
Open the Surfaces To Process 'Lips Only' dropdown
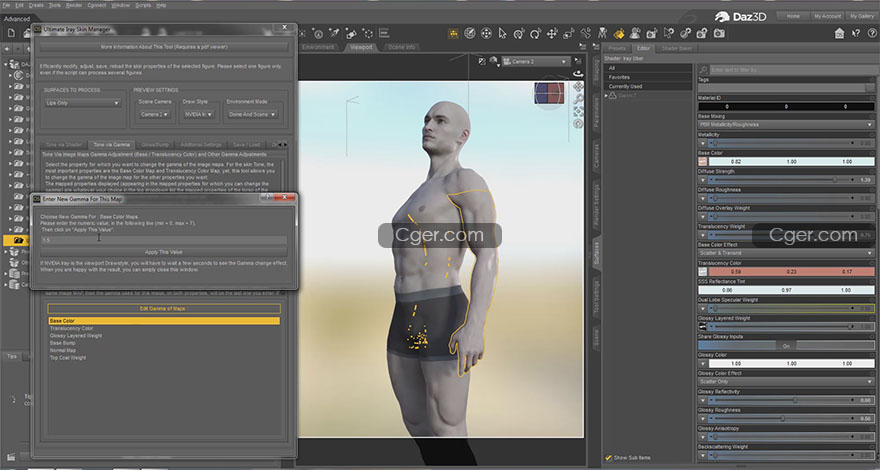[82, 103]
